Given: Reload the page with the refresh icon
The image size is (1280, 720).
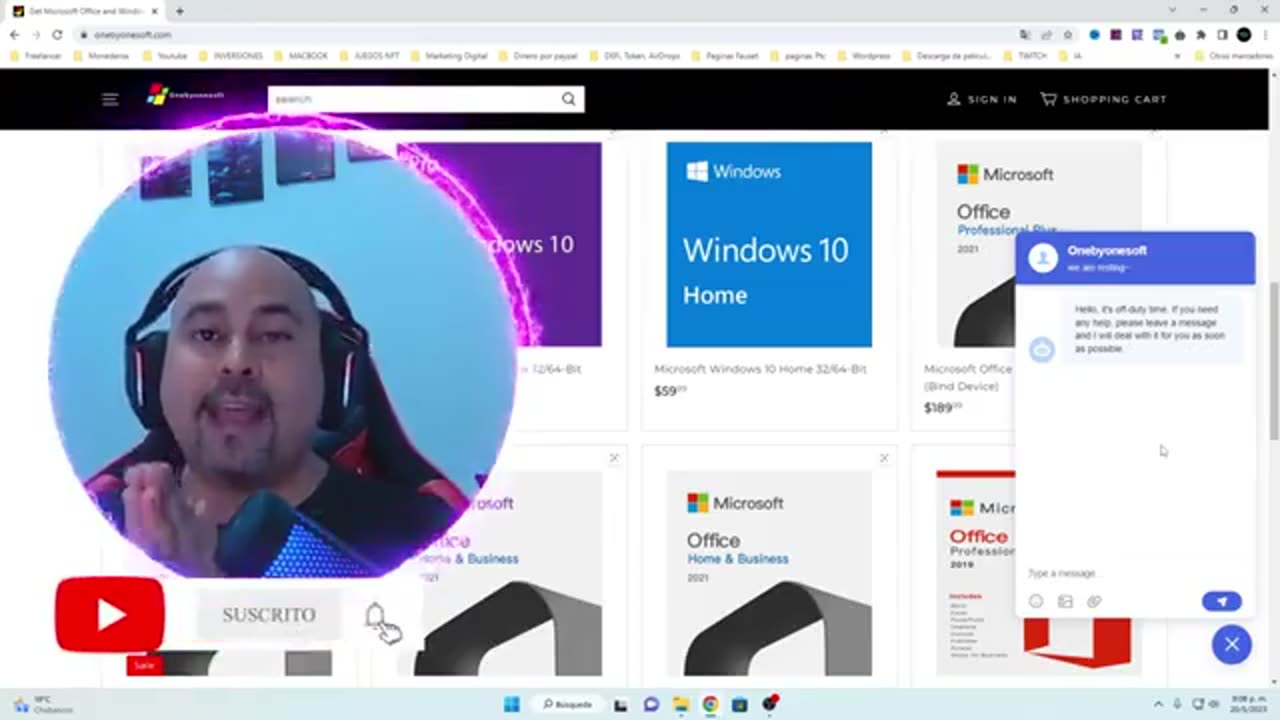Looking at the screenshot, I should click(57, 34).
